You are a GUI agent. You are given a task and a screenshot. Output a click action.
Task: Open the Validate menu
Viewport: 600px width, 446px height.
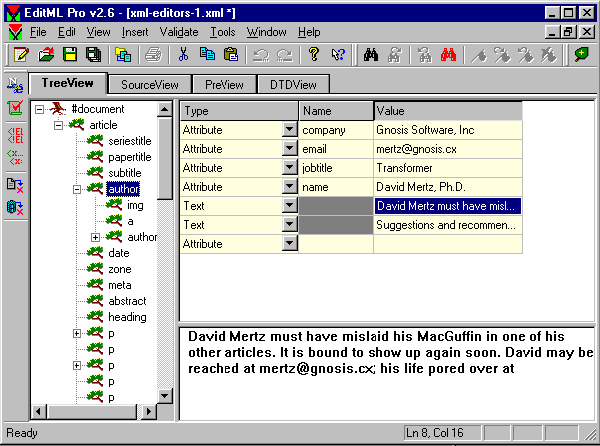coord(179,32)
